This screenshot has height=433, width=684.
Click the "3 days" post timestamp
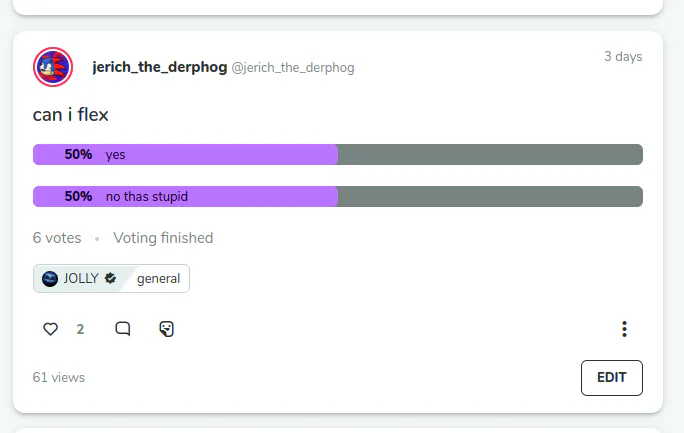click(622, 57)
